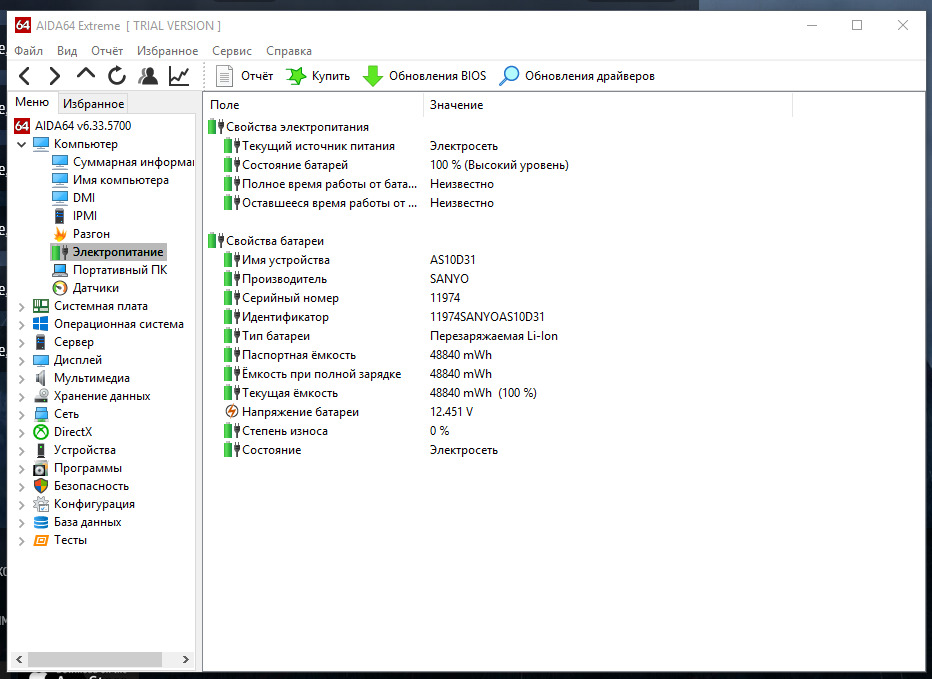The image size is (932, 679).
Task: Collapse the Компьютер tree node
Action: (x=22, y=144)
